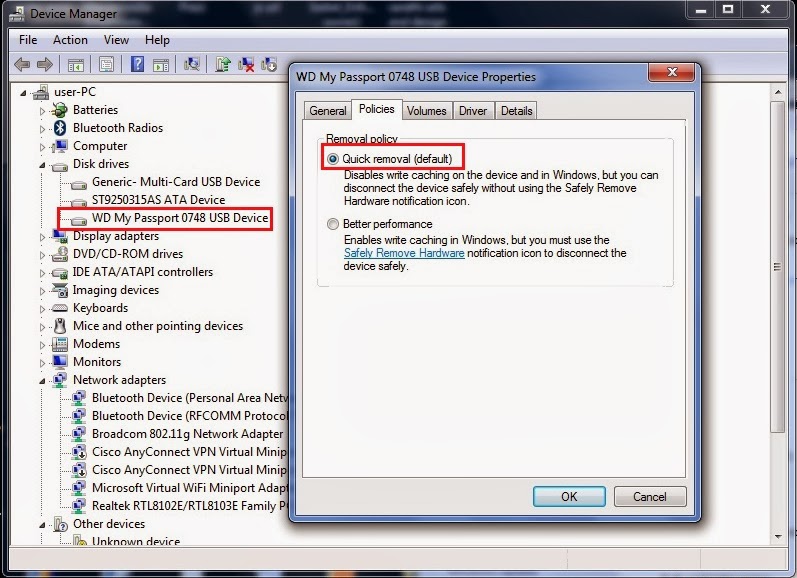
Task: Click the Disable device toolbar icon
Action: (269, 64)
